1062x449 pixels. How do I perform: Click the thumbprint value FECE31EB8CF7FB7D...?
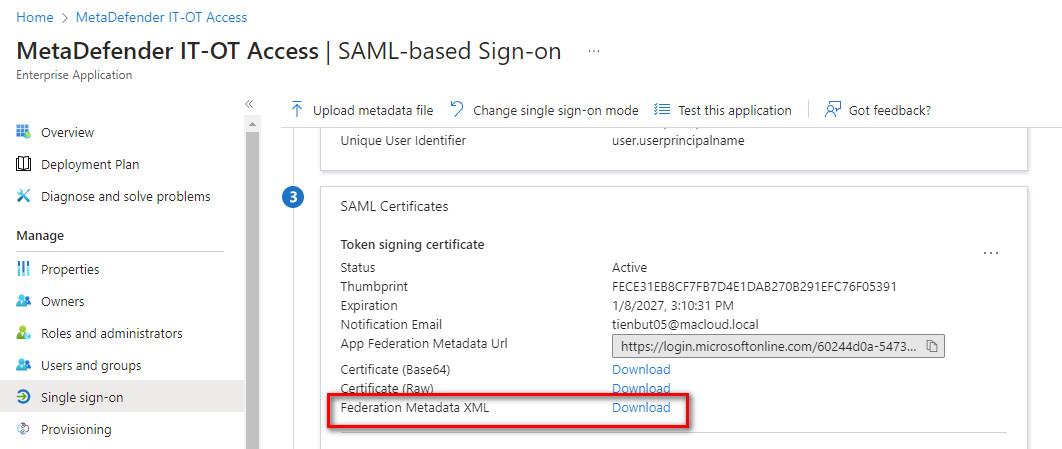tap(754, 286)
